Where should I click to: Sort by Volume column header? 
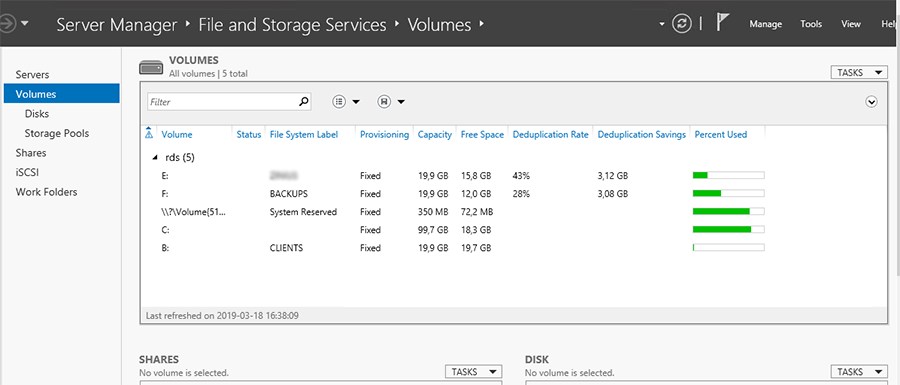177,134
